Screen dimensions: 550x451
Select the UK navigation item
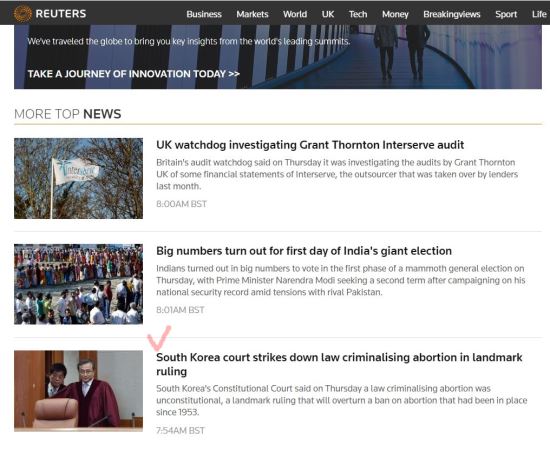328,14
